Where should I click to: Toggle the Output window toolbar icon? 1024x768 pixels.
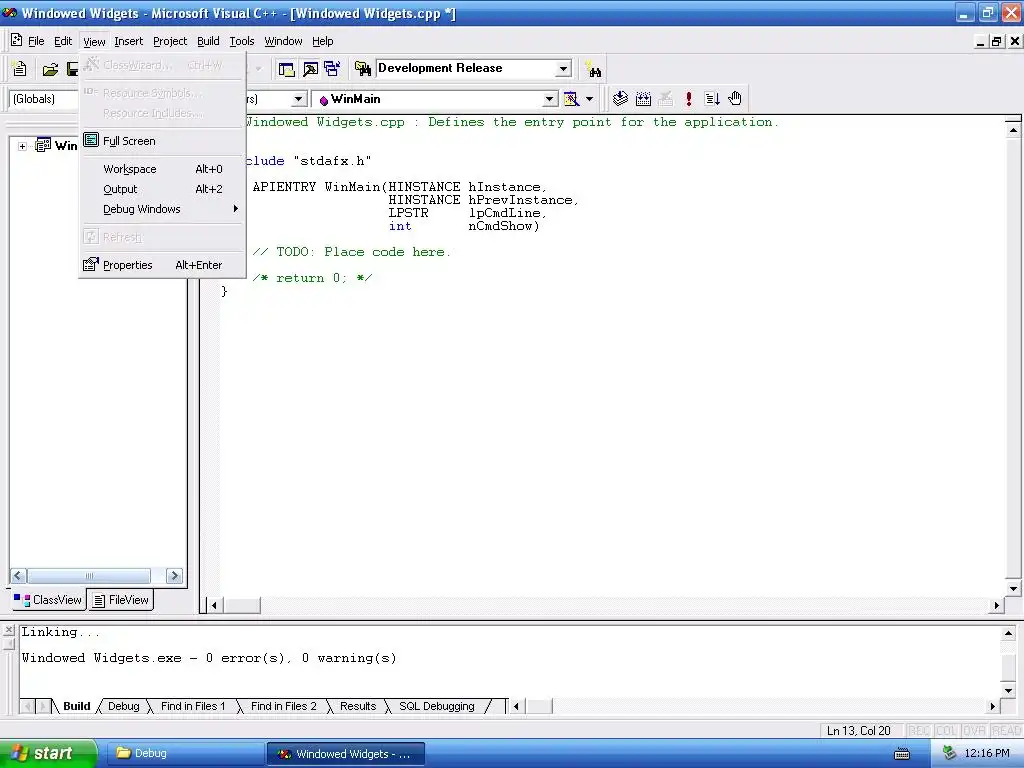(x=310, y=69)
